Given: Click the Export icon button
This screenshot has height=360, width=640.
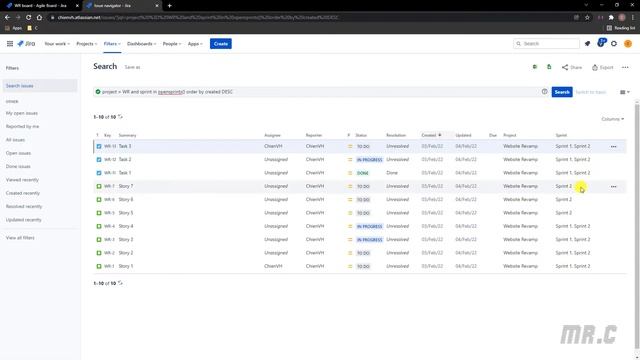Looking at the screenshot, I should (603, 67).
